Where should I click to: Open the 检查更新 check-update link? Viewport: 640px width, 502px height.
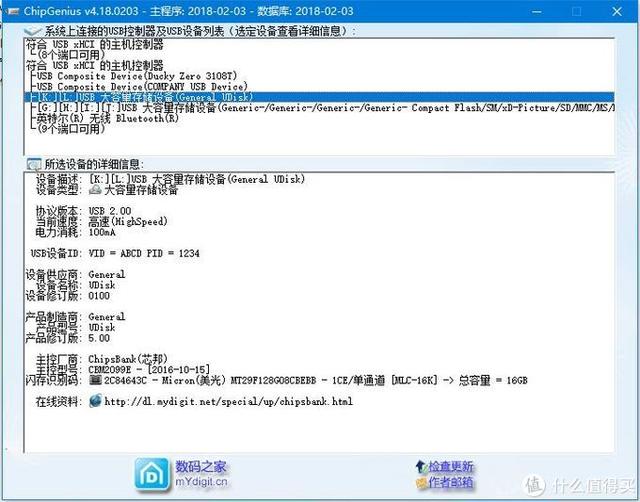450,466
